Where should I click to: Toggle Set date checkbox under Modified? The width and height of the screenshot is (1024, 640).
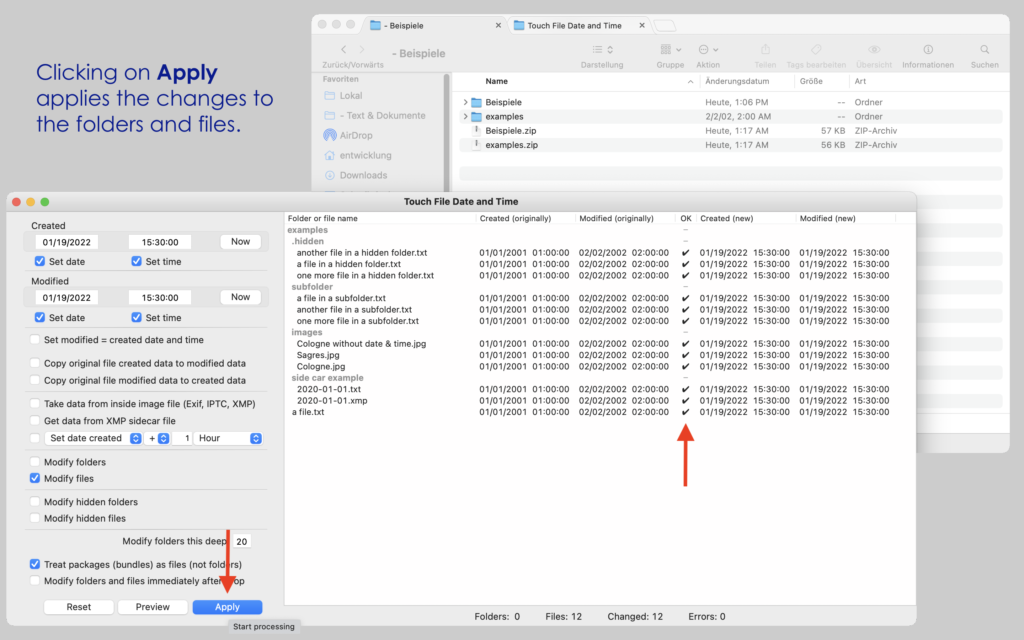pyautogui.click(x=40, y=317)
